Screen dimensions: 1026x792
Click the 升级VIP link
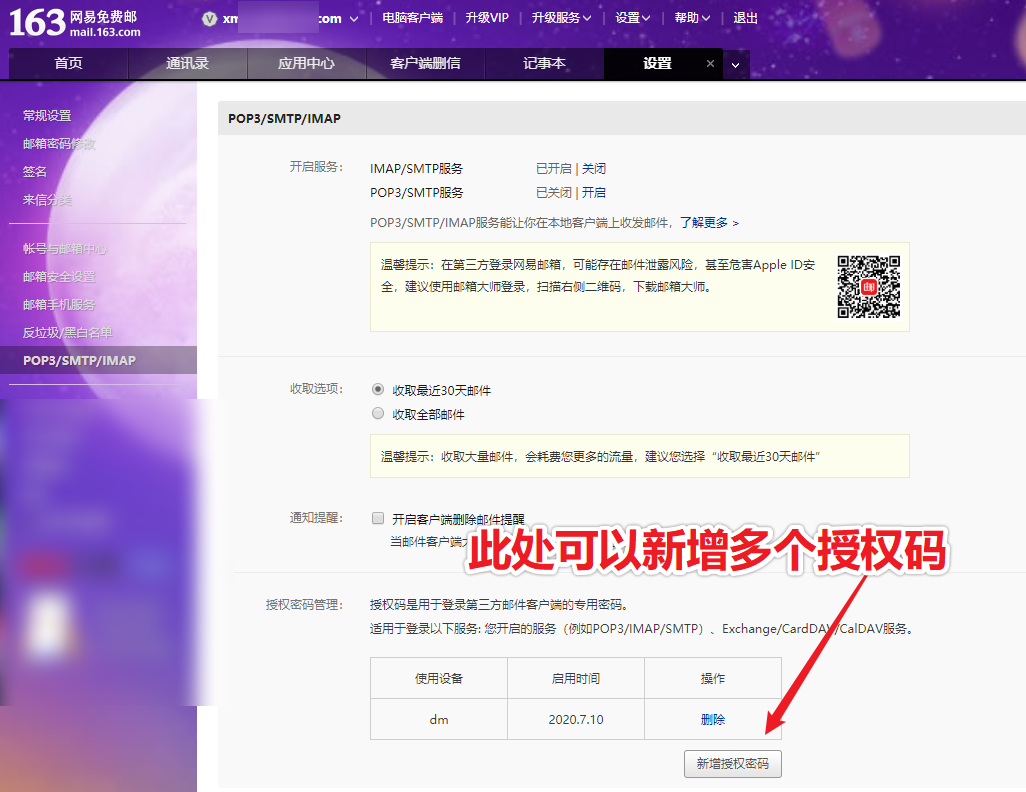point(487,18)
